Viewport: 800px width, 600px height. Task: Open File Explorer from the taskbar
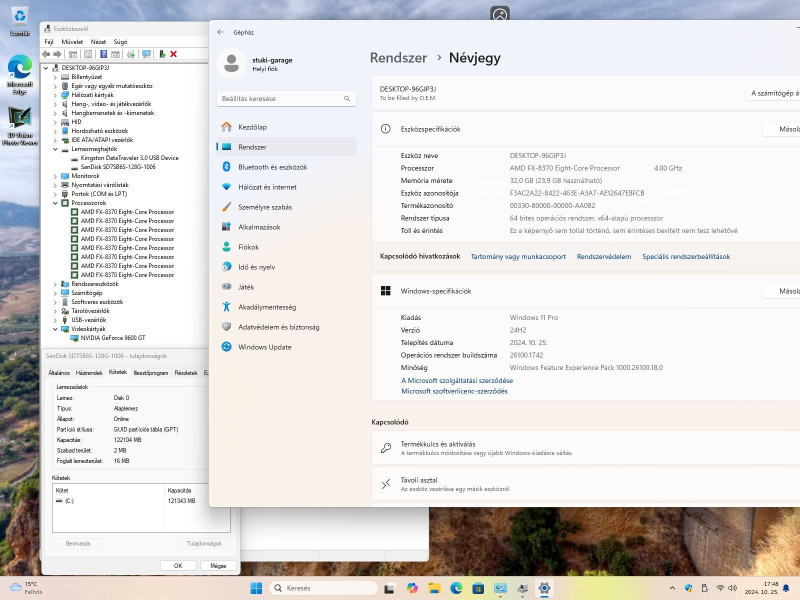click(x=434, y=588)
